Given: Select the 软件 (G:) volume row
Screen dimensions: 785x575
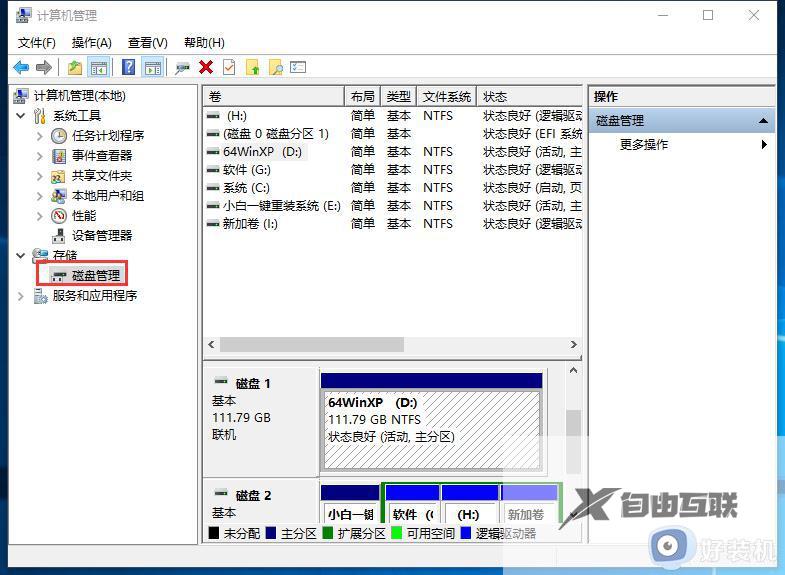Looking at the screenshot, I should point(392,170).
